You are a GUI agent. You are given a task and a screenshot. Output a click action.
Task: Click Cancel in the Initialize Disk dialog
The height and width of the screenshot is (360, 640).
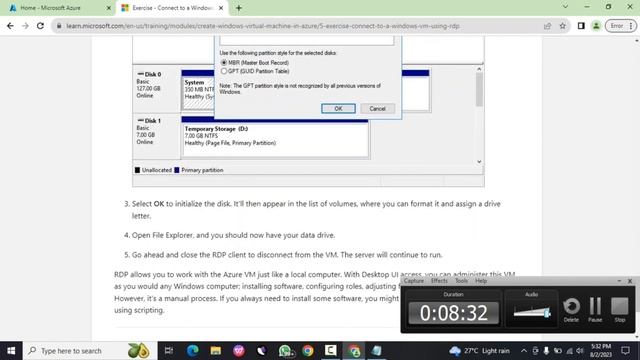click(x=377, y=109)
